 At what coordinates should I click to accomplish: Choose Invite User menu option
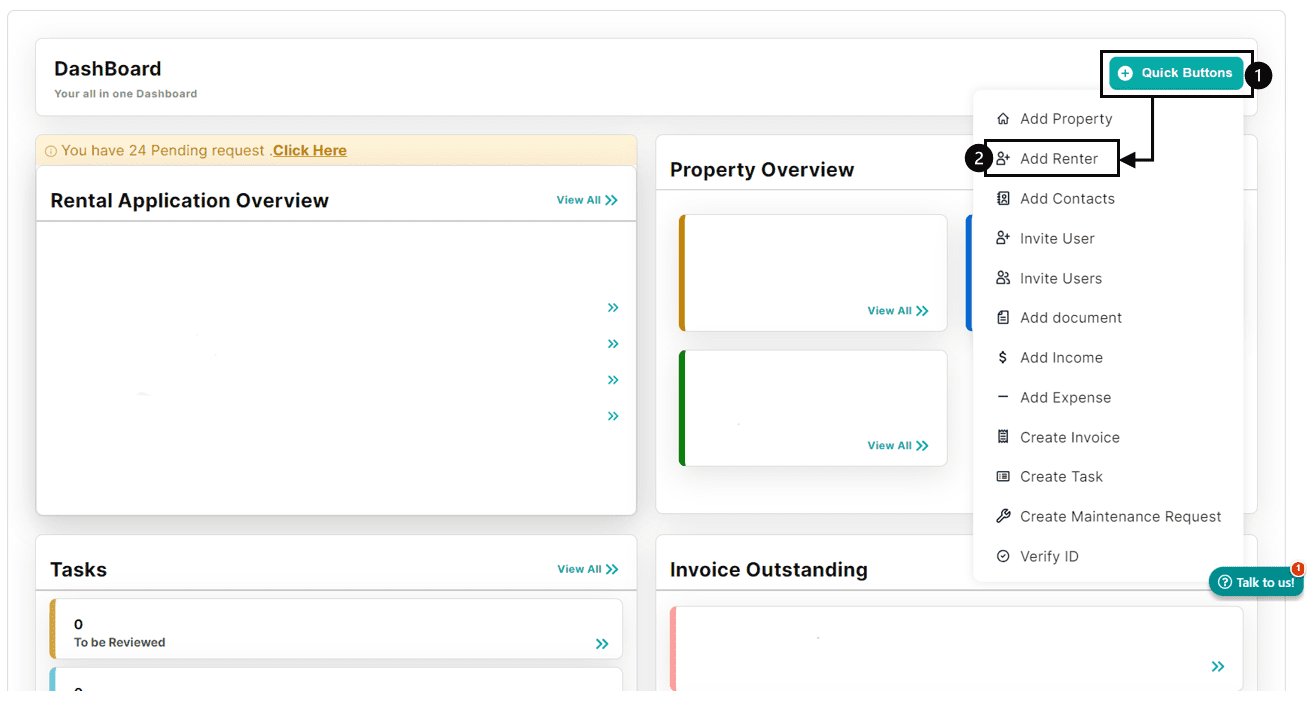point(1057,238)
